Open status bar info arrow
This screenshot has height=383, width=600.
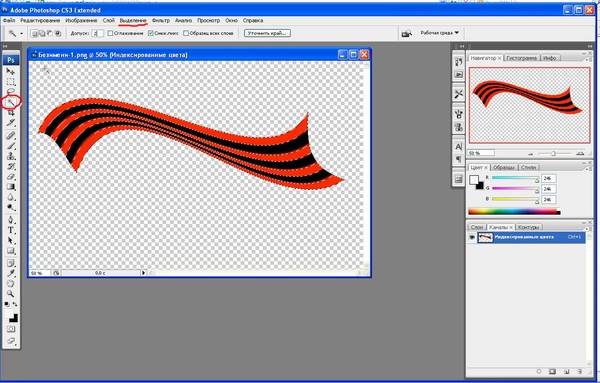[143, 273]
